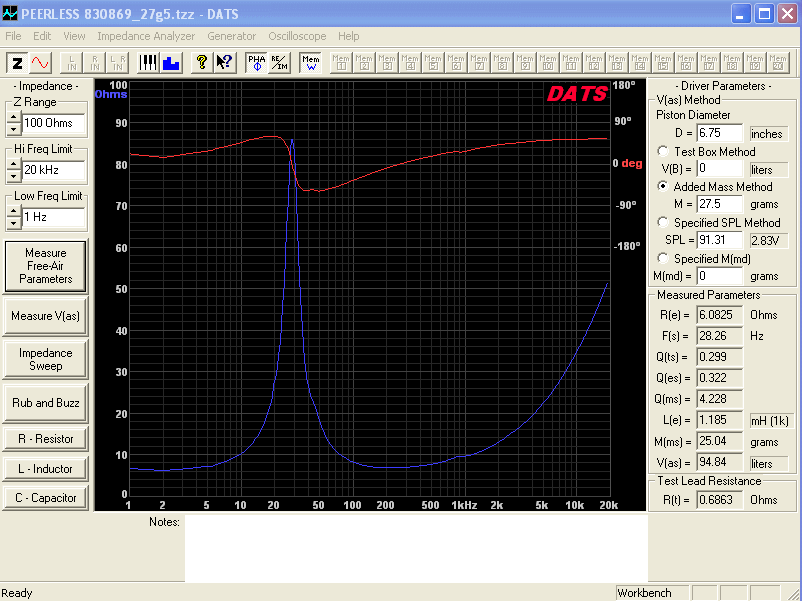The width and height of the screenshot is (802, 601).
Task: Run the Rub and Buzz test
Action: pyautogui.click(x=46, y=403)
